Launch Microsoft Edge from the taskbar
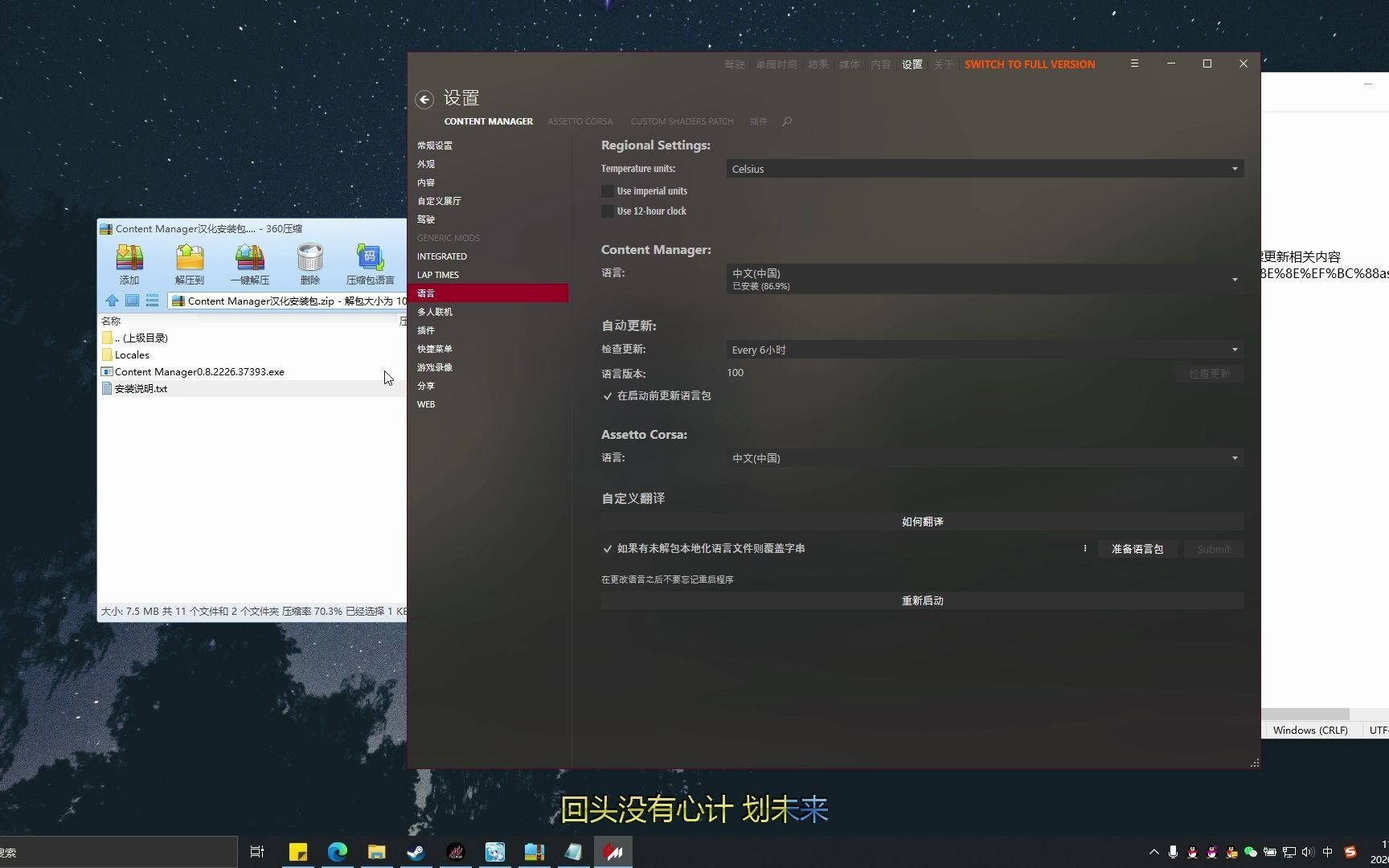The height and width of the screenshot is (868, 1389). pyautogui.click(x=338, y=852)
